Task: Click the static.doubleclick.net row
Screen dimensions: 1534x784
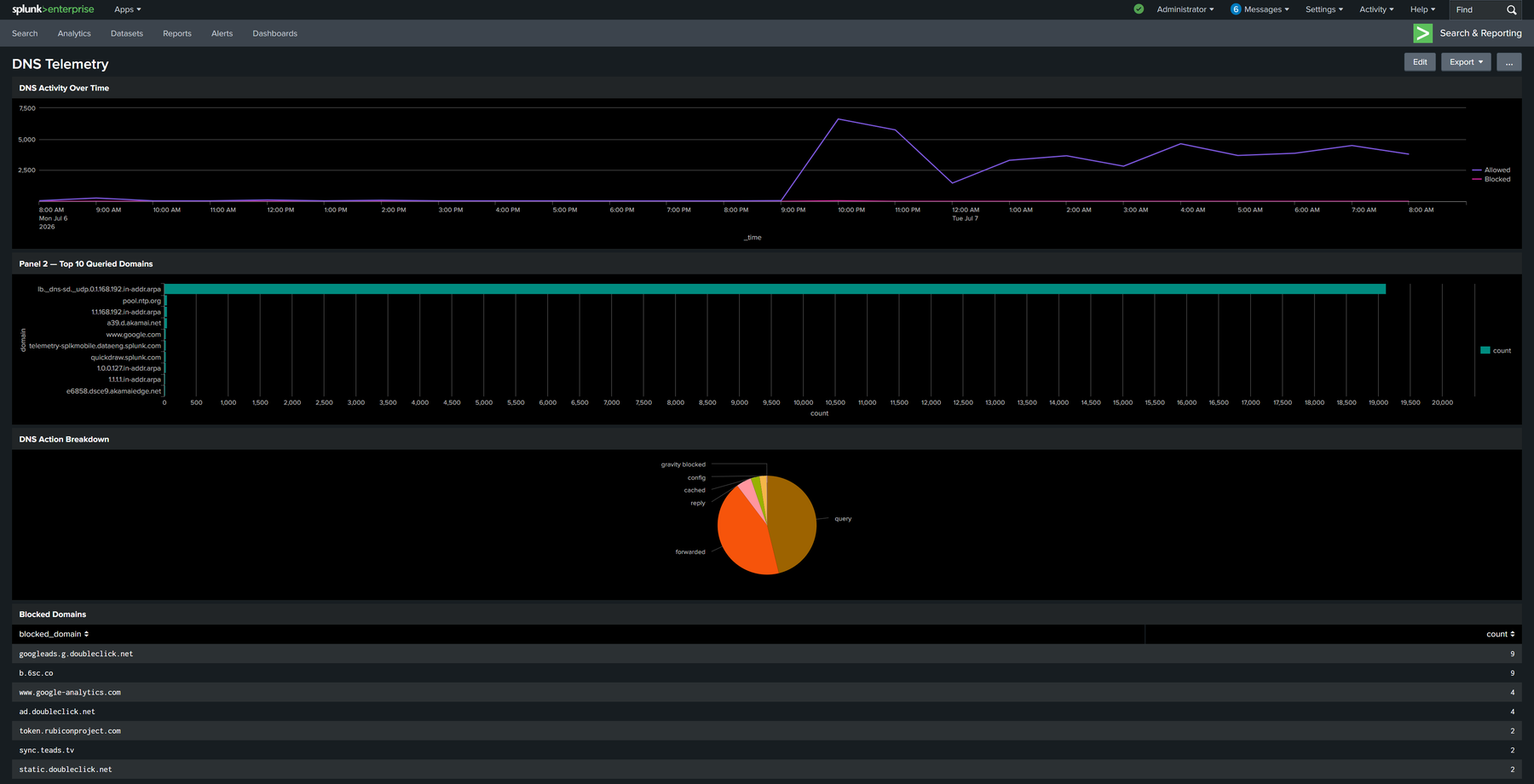Action: 766,770
